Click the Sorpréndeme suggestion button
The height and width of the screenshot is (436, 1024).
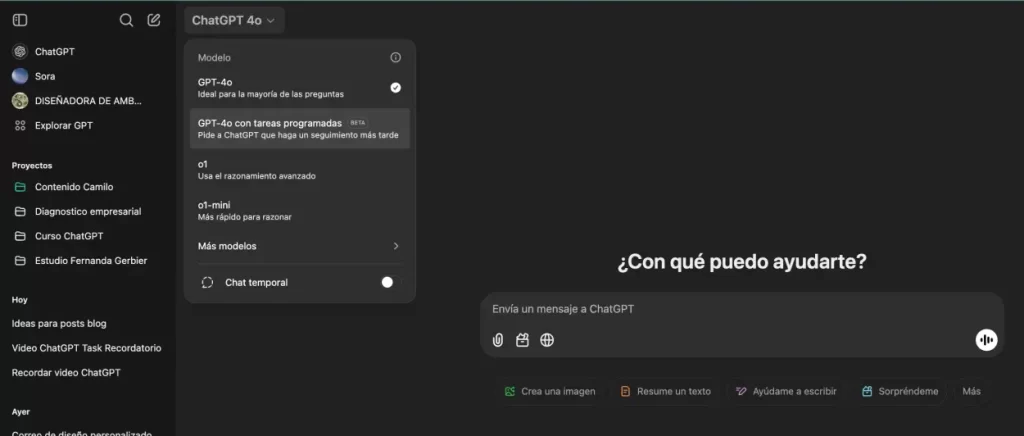tap(900, 392)
